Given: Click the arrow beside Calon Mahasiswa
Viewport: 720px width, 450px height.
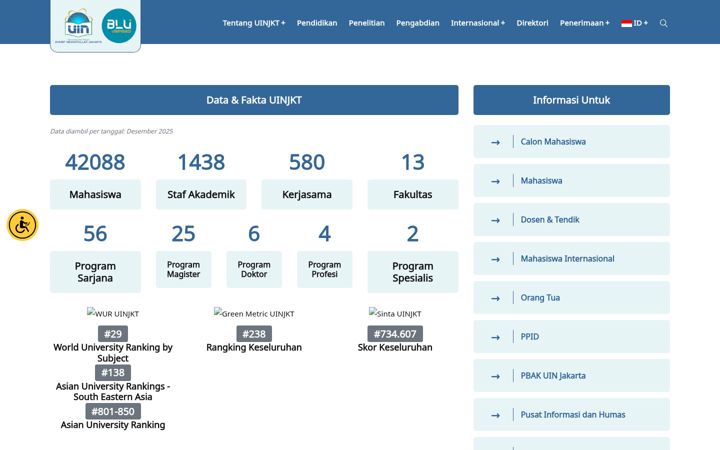Looking at the screenshot, I should 495,142.
